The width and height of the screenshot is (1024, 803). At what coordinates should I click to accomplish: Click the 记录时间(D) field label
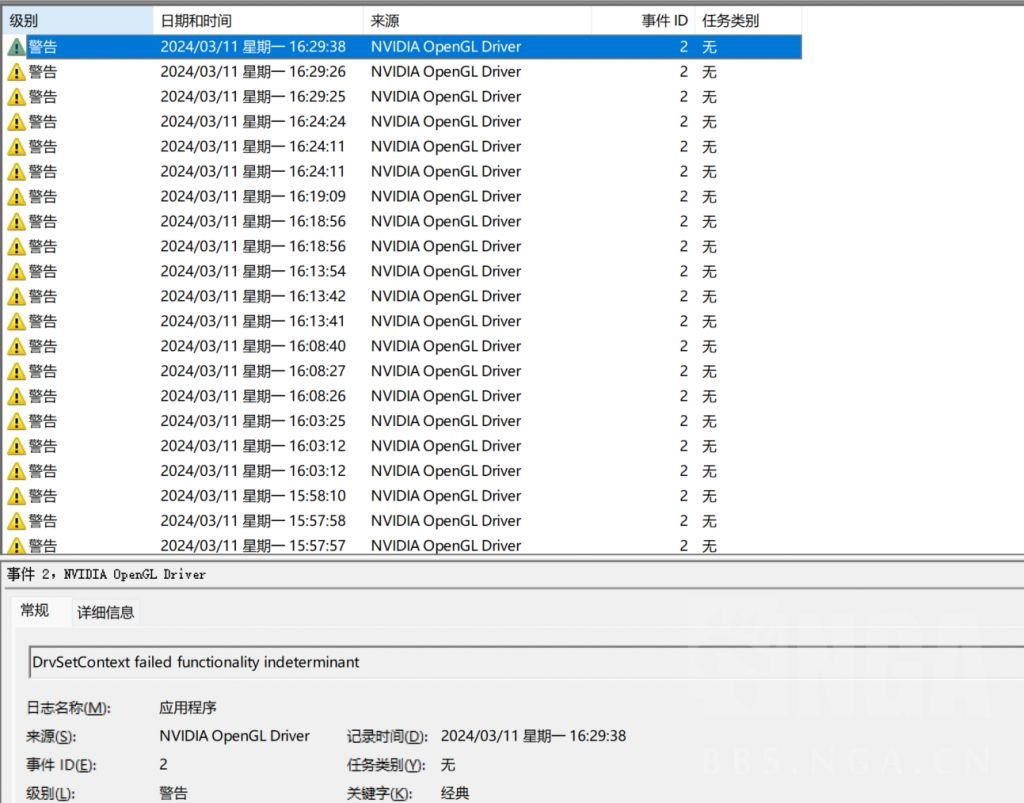(x=387, y=736)
